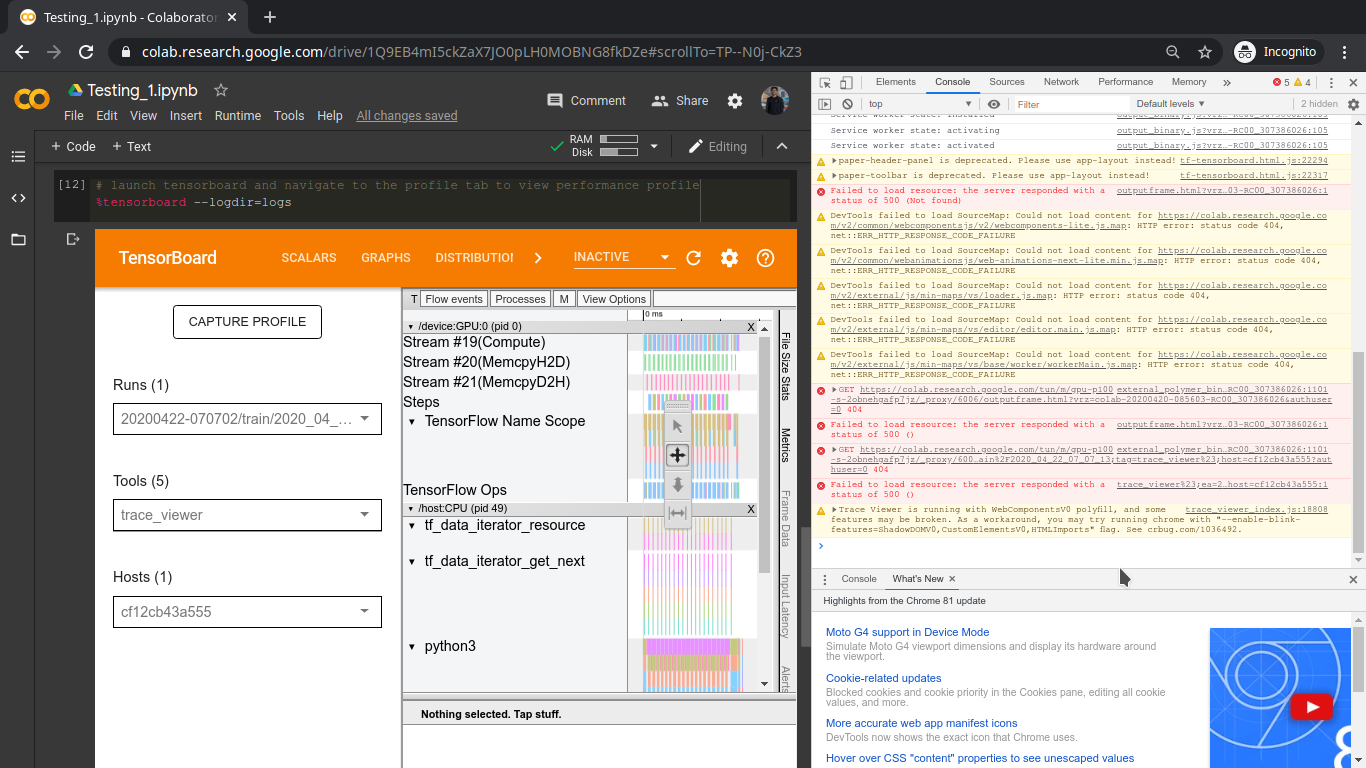The height and width of the screenshot is (768, 1366).
Task: Show the DevTools console sidebar
Action: coord(825,104)
